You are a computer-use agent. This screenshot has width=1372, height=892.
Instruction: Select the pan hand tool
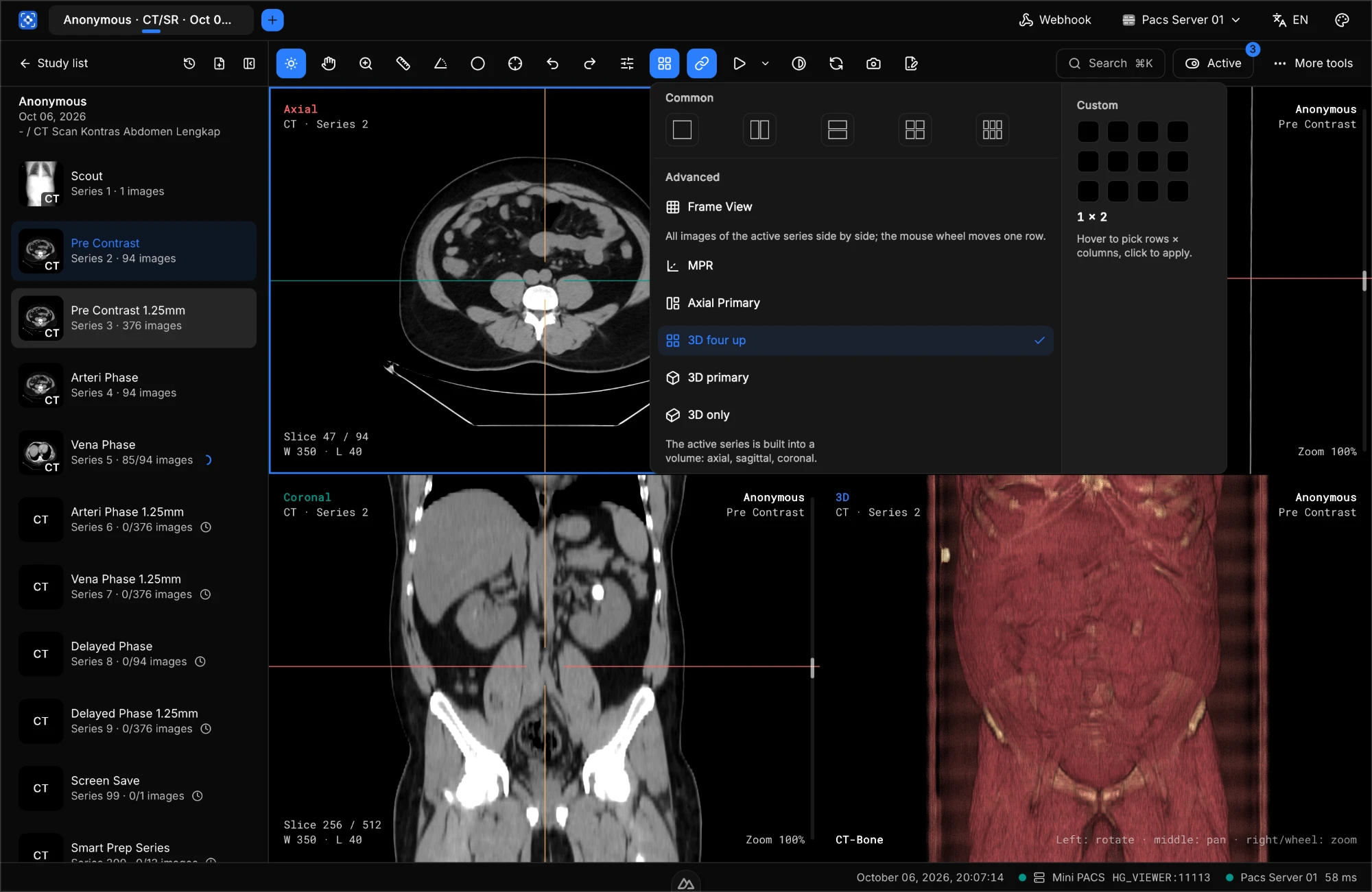(329, 64)
